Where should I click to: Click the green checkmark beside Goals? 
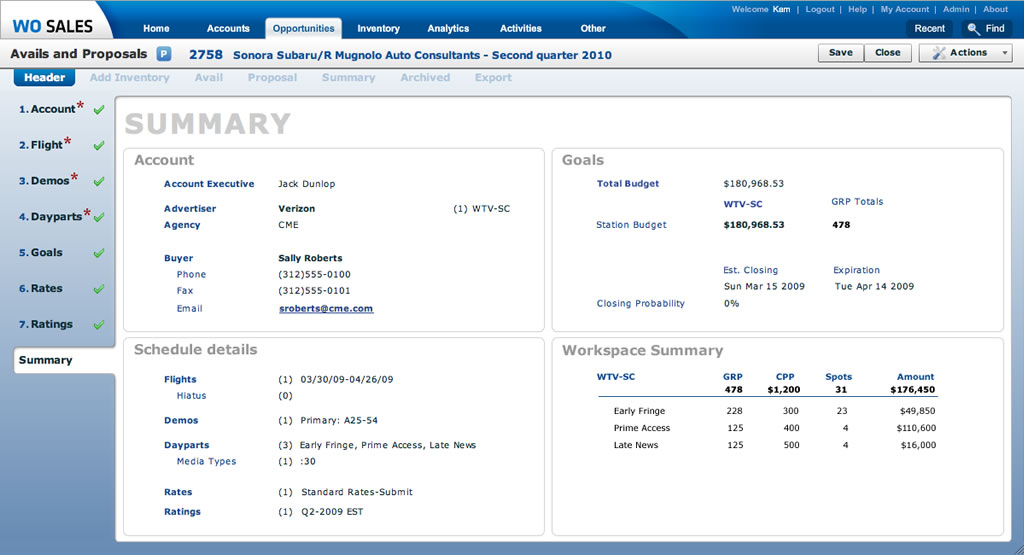pyautogui.click(x=99, y=253)
